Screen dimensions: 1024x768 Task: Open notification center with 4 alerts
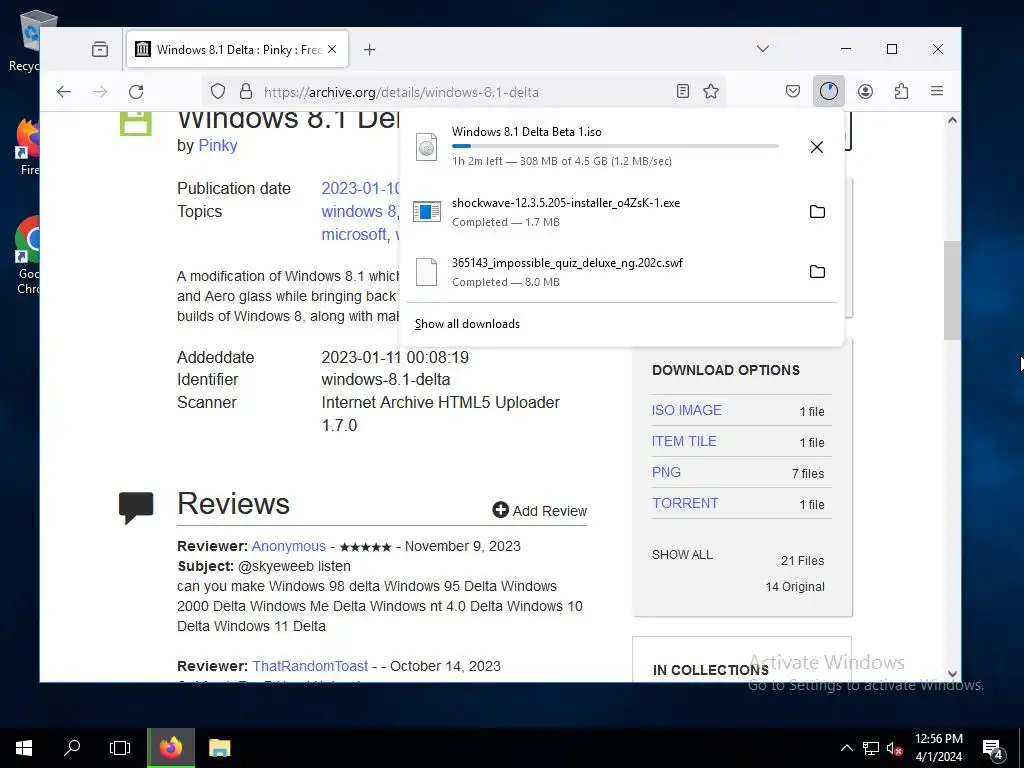[x=993, y=748]
